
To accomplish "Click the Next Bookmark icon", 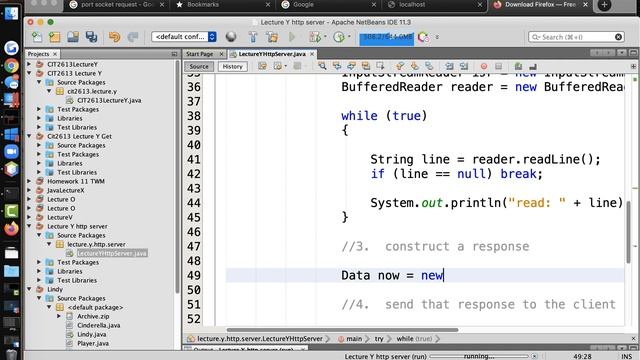I will [x=415, y=66].
